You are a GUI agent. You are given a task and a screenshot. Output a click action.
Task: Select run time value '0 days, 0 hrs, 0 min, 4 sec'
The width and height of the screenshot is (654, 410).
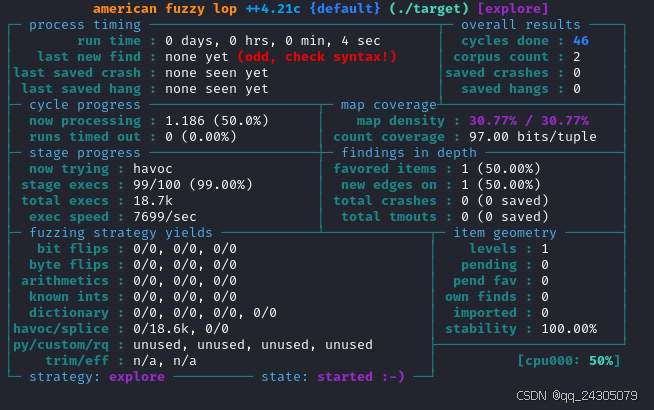(x=273, y=41)
